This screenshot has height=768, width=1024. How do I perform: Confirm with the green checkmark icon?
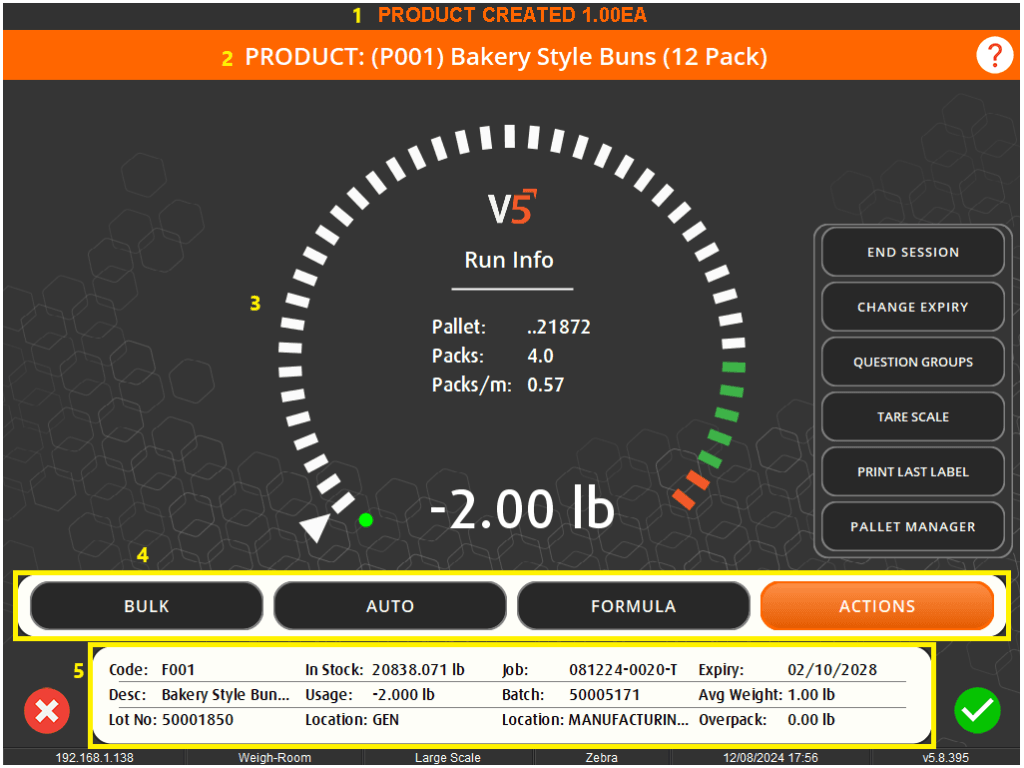tap(978, 711)
